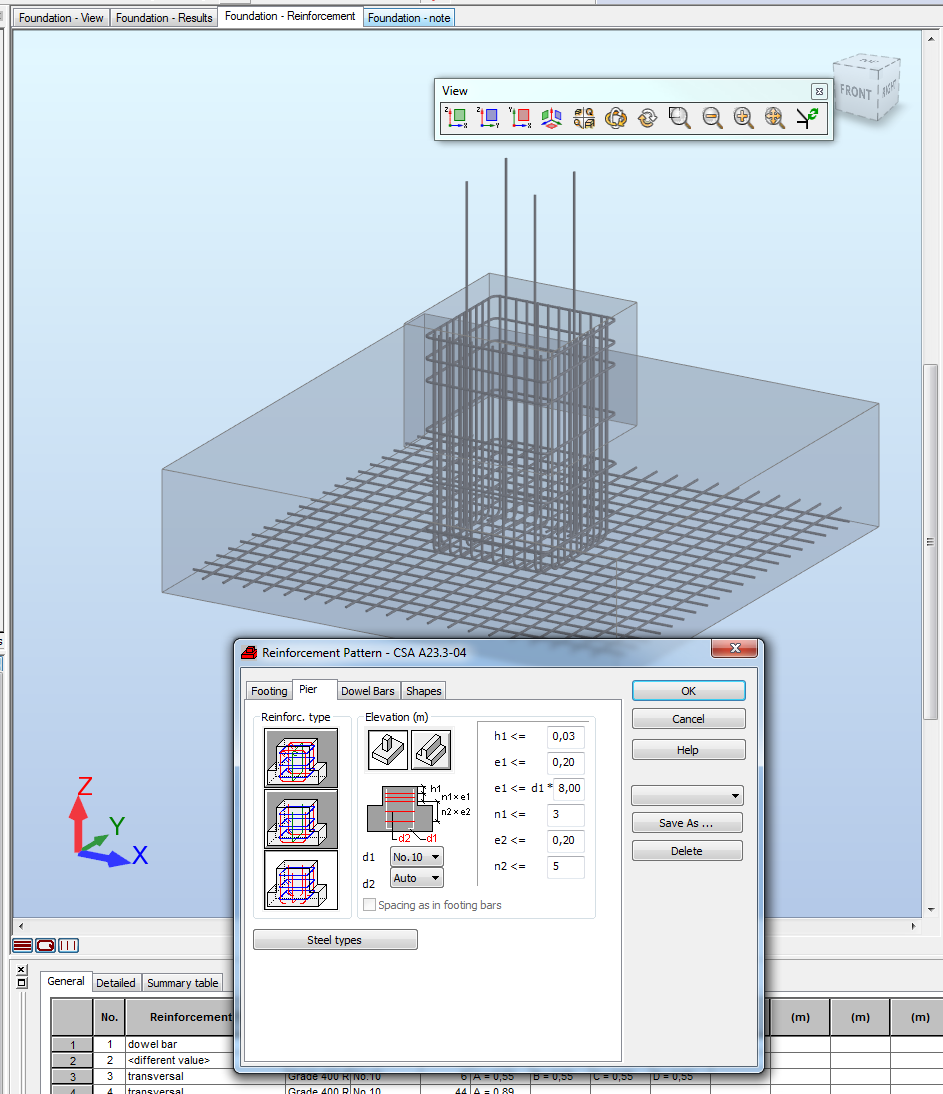Click the pan view icon in View toolbar
The image size is (943, 1094).
pyautogui.click(x=775, y=118)
